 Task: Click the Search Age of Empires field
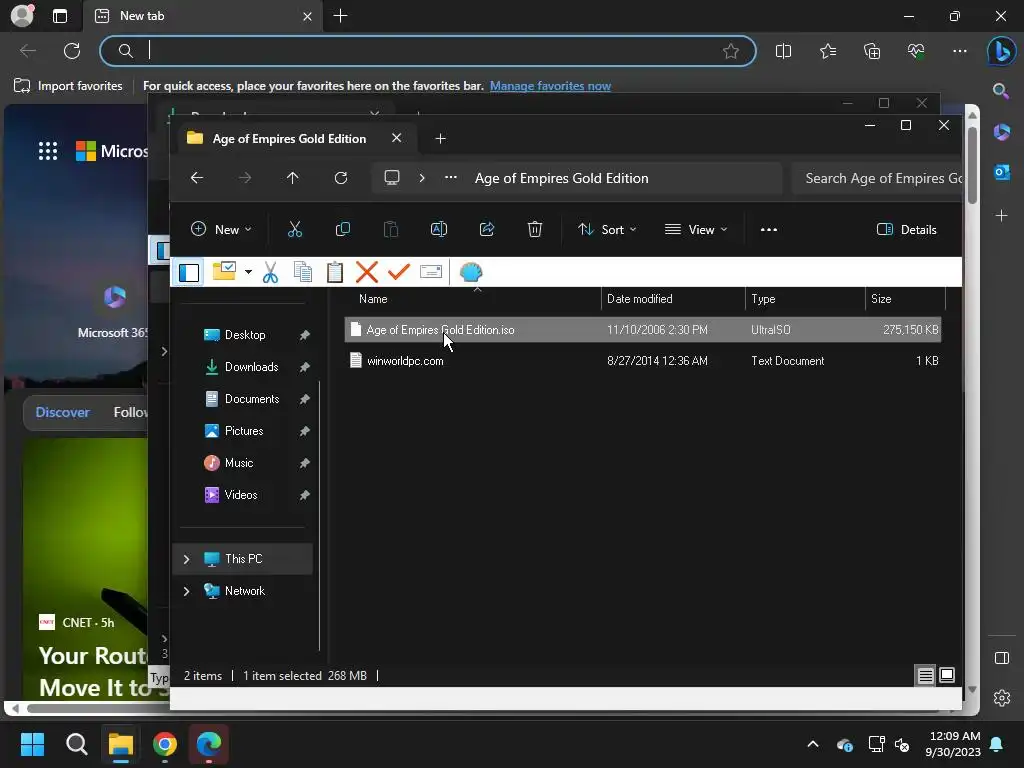(x=877, y=178)
